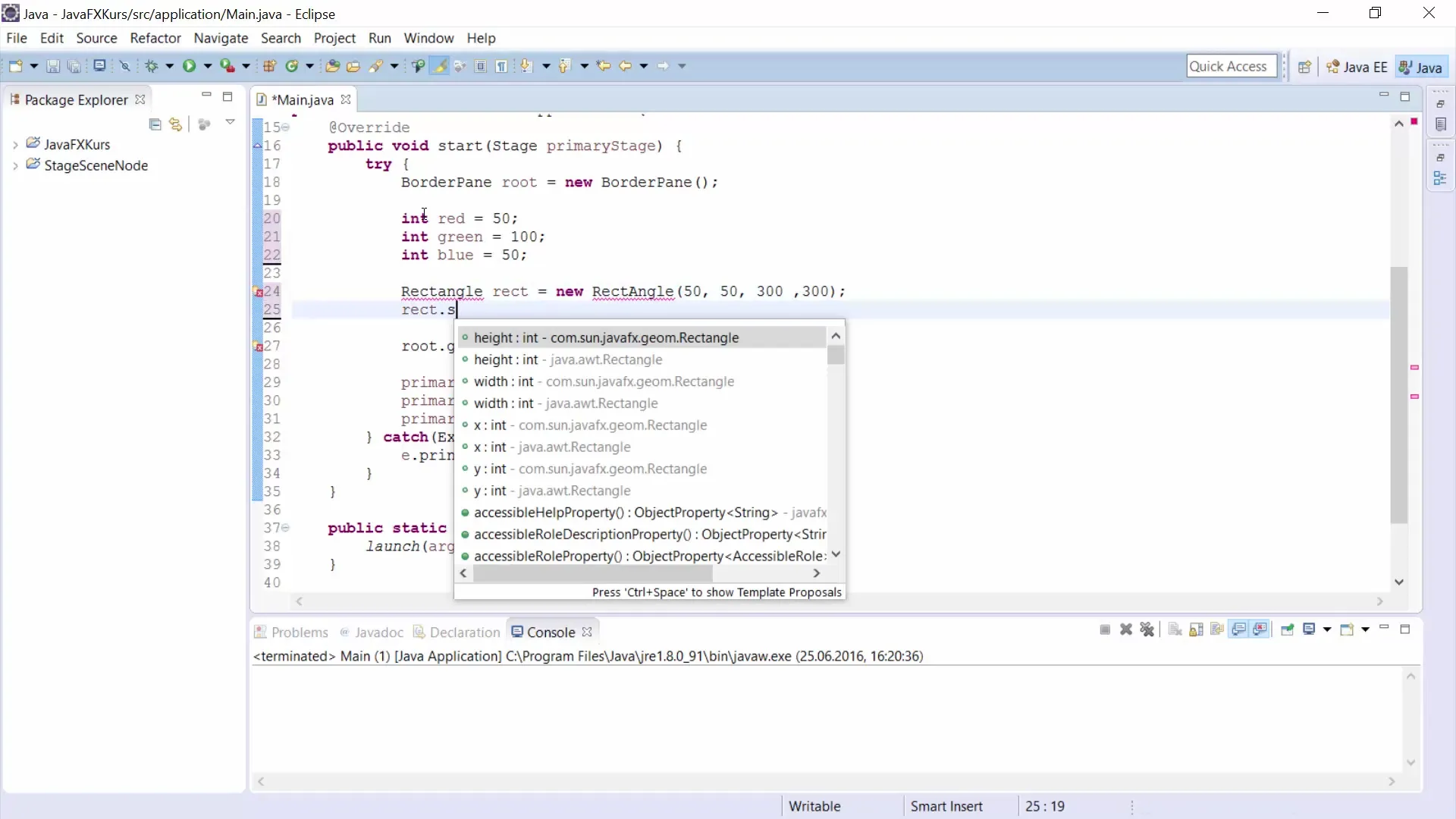
Task: Click the Display Selected Console icon
Action: [x=1309, y=629]
